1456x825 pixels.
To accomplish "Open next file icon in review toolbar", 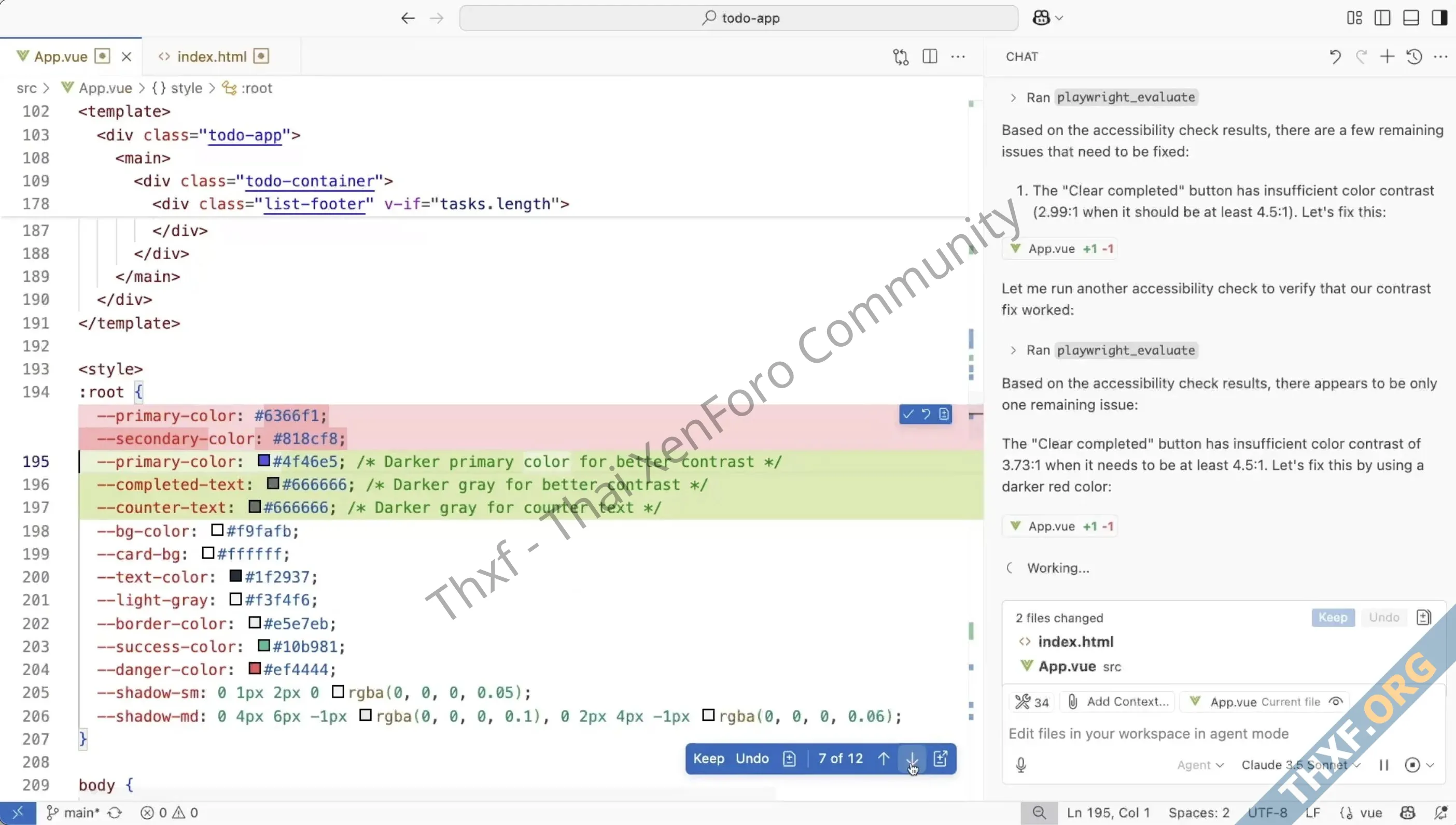I will [941, 759].
